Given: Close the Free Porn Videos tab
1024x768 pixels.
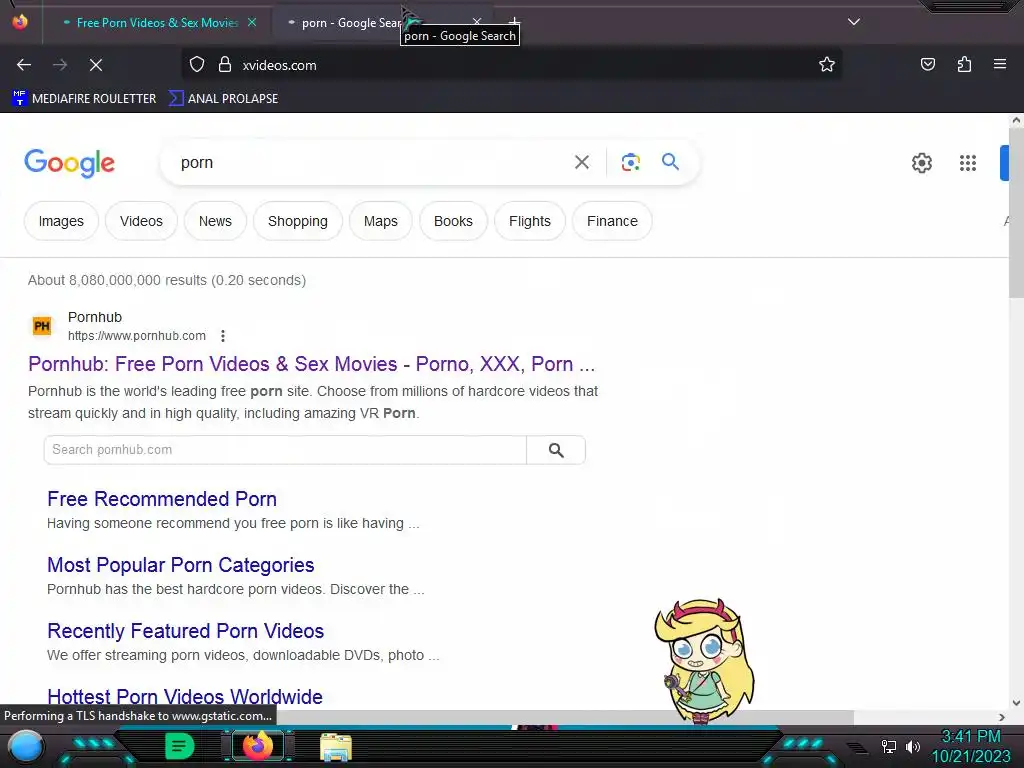Looking at the screenshot, I should click(252, 22).
